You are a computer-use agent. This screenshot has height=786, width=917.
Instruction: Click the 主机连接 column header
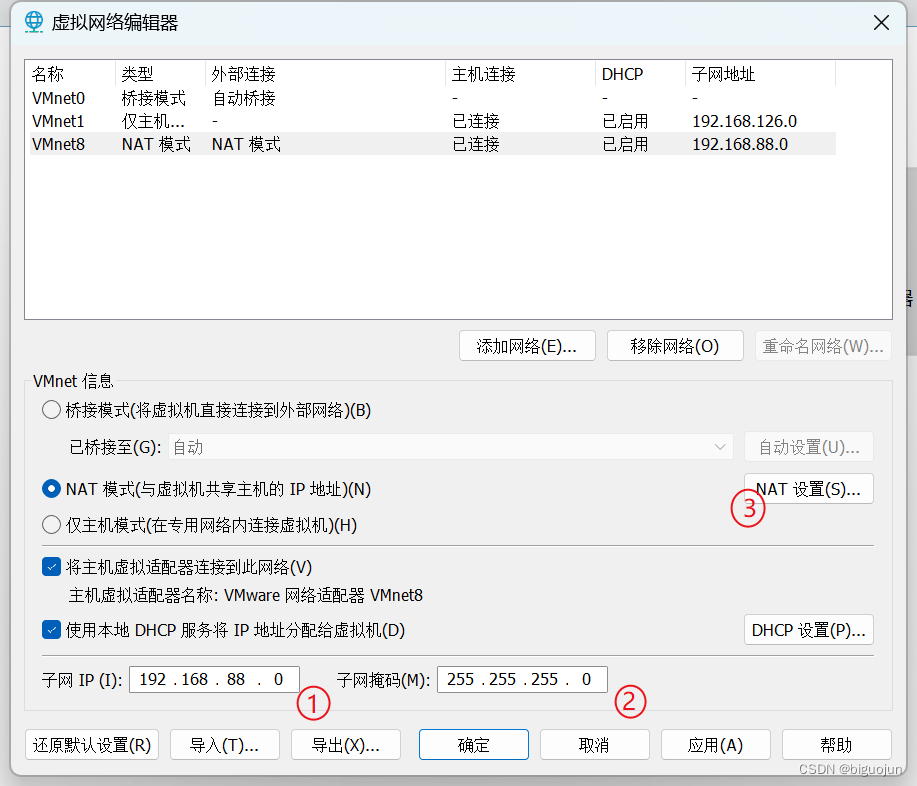tap(520, 74)
